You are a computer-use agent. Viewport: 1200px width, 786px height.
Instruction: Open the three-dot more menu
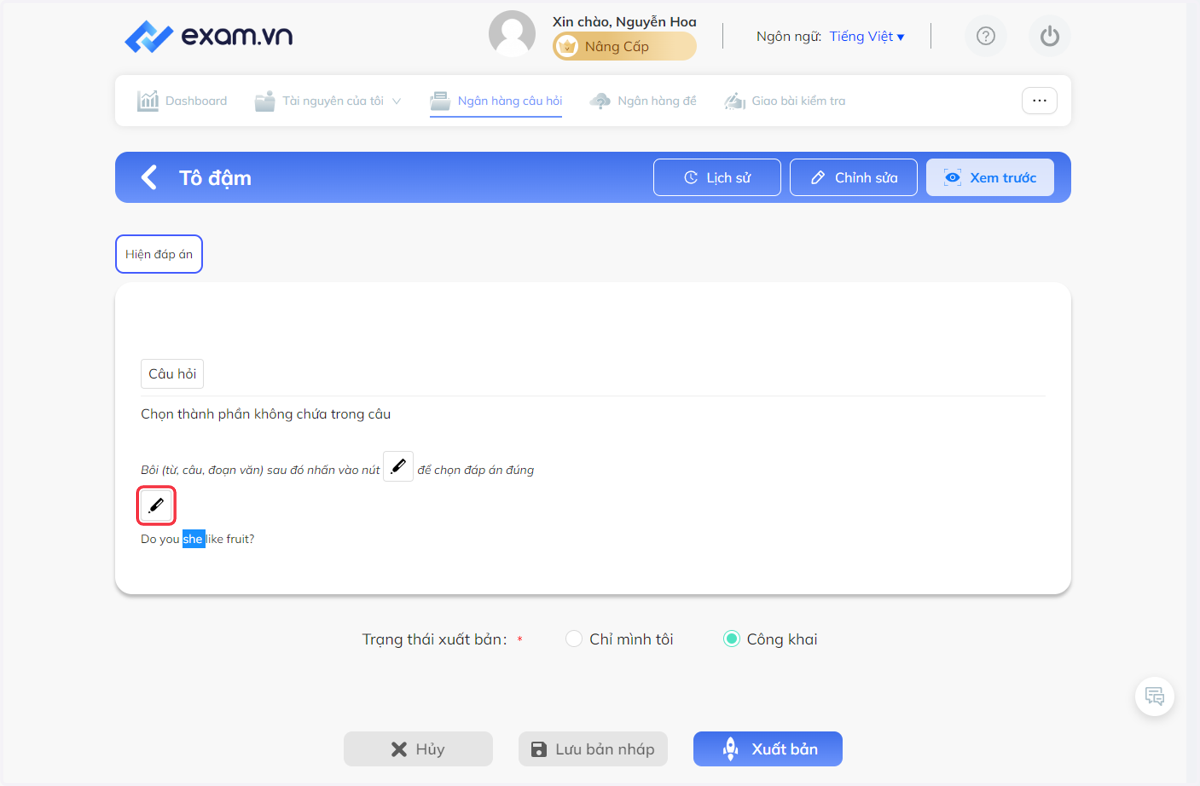tap(1039, 101)
